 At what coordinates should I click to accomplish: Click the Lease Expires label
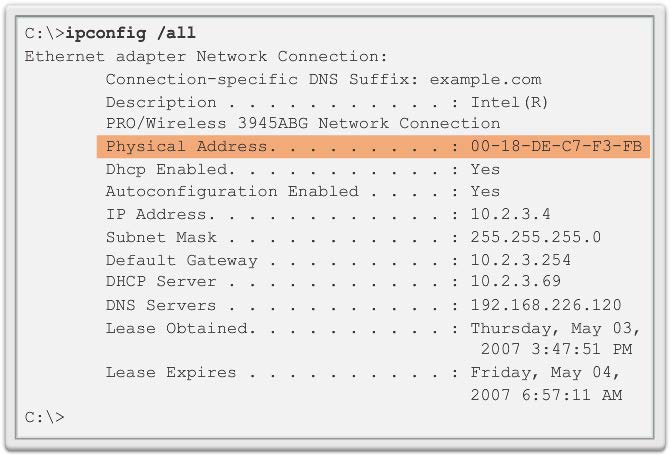click(x=171, y=373)
